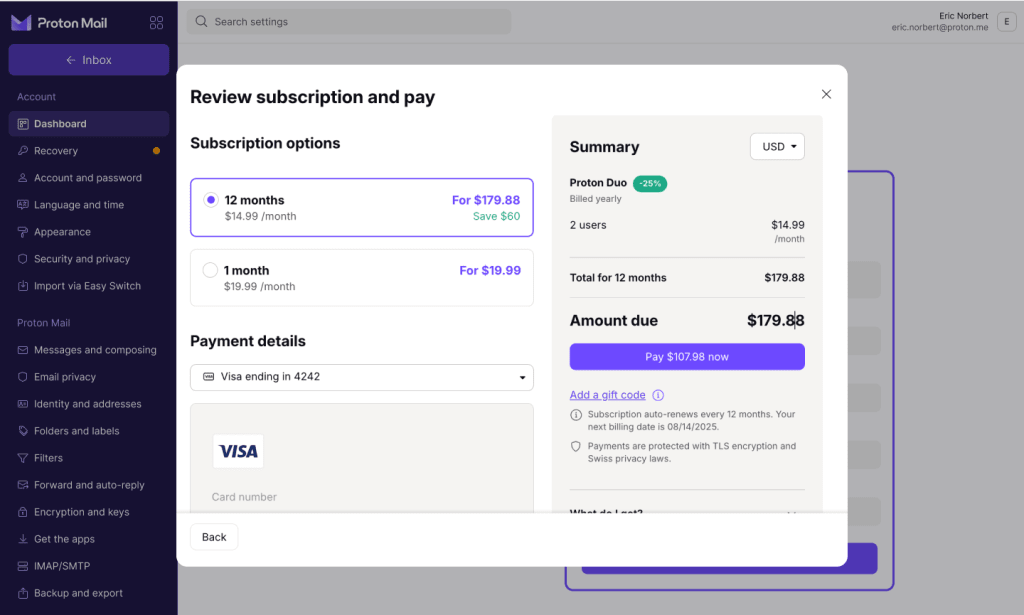Viewport: 1024px width, 615px height.
Task: Click the Account and password icon
Action: 23,178
